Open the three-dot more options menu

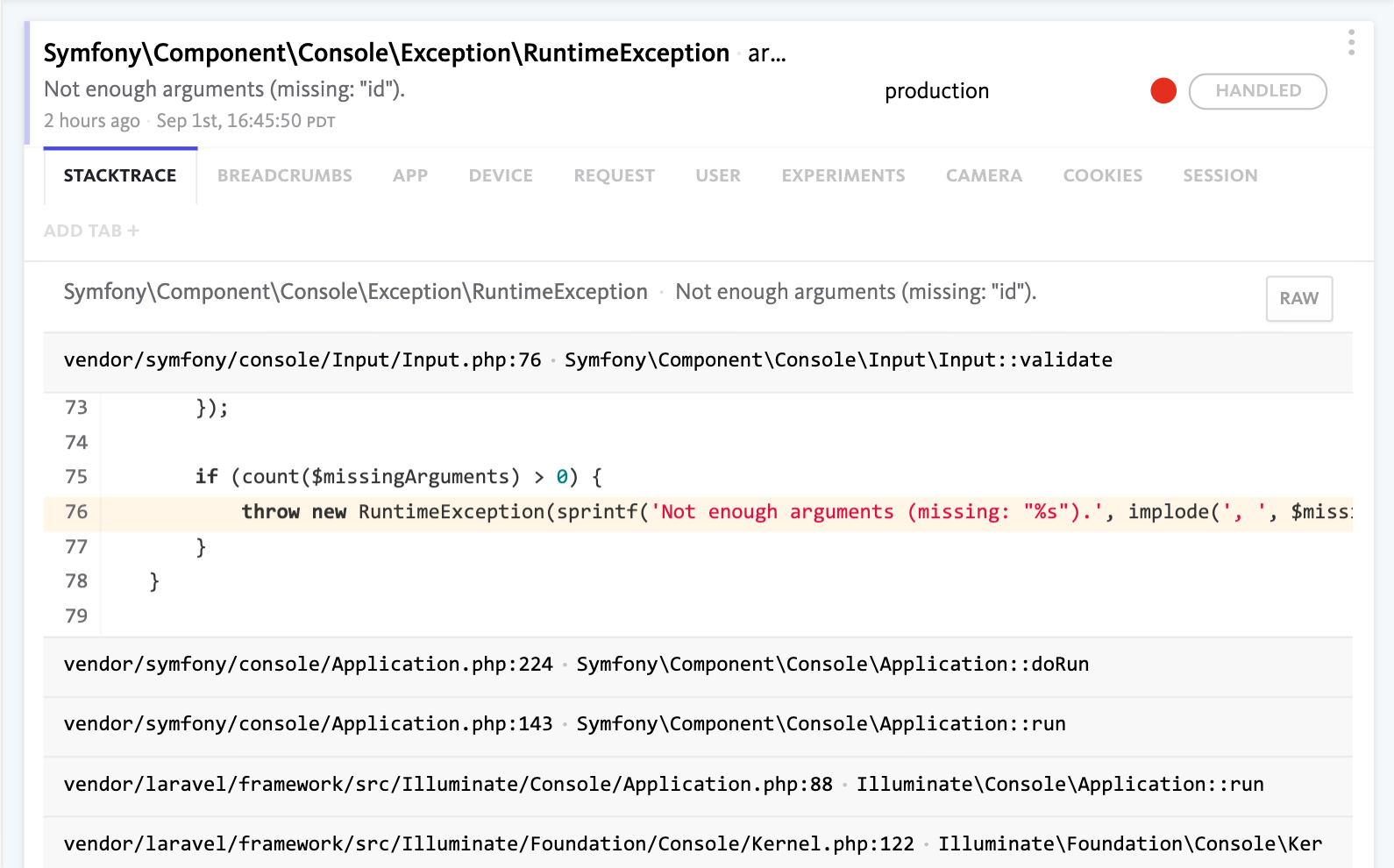coord(1351,42)
